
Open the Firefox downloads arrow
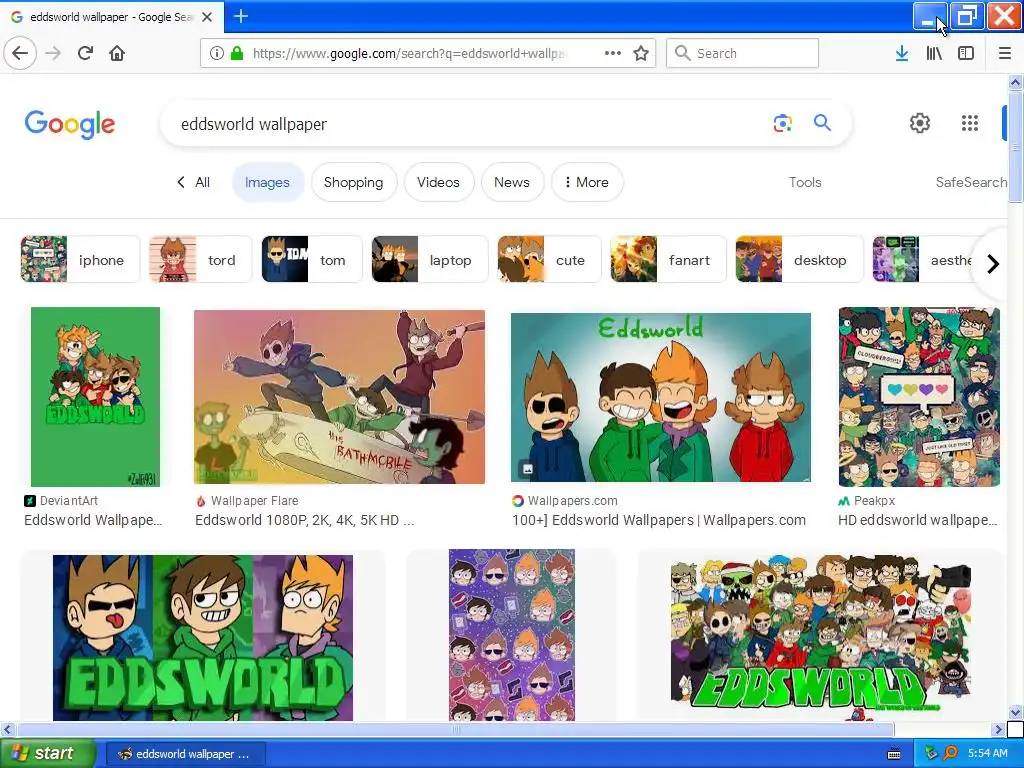pos(902,53)
